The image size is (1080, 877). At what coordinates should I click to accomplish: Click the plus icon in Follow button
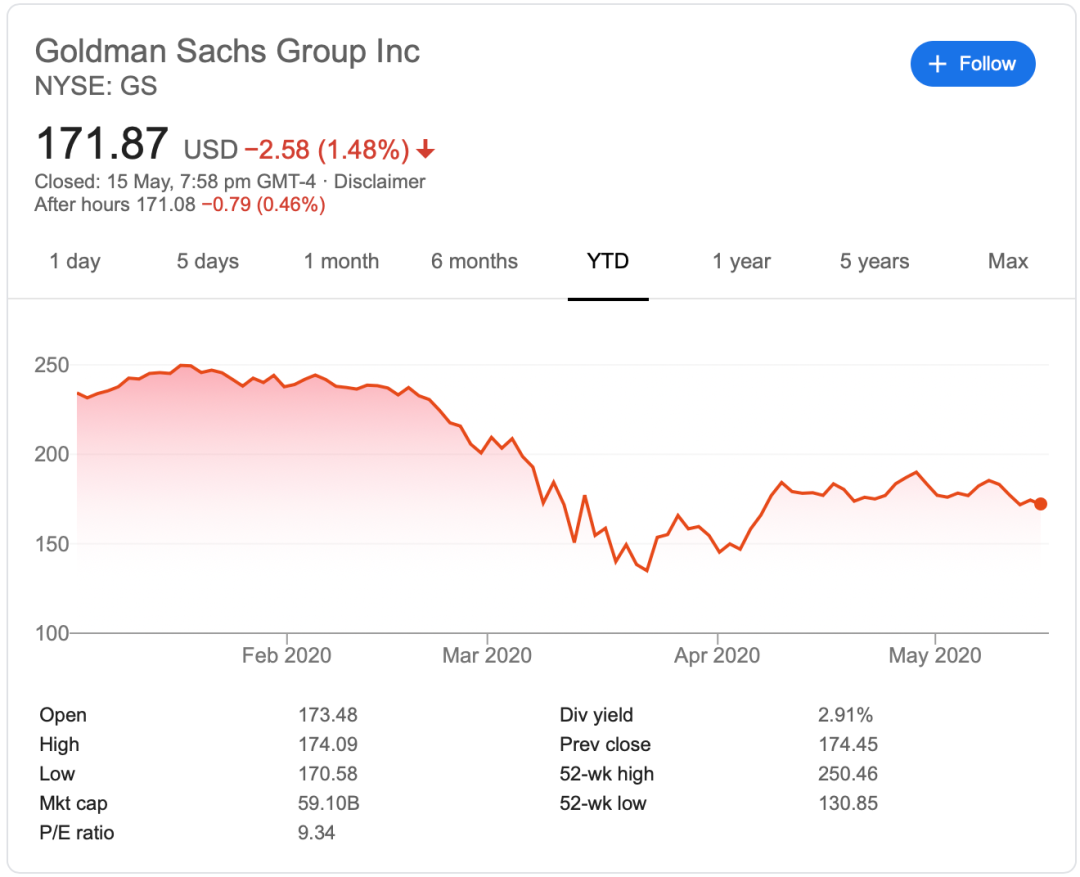pyautogui.click(x=937, y=64)
